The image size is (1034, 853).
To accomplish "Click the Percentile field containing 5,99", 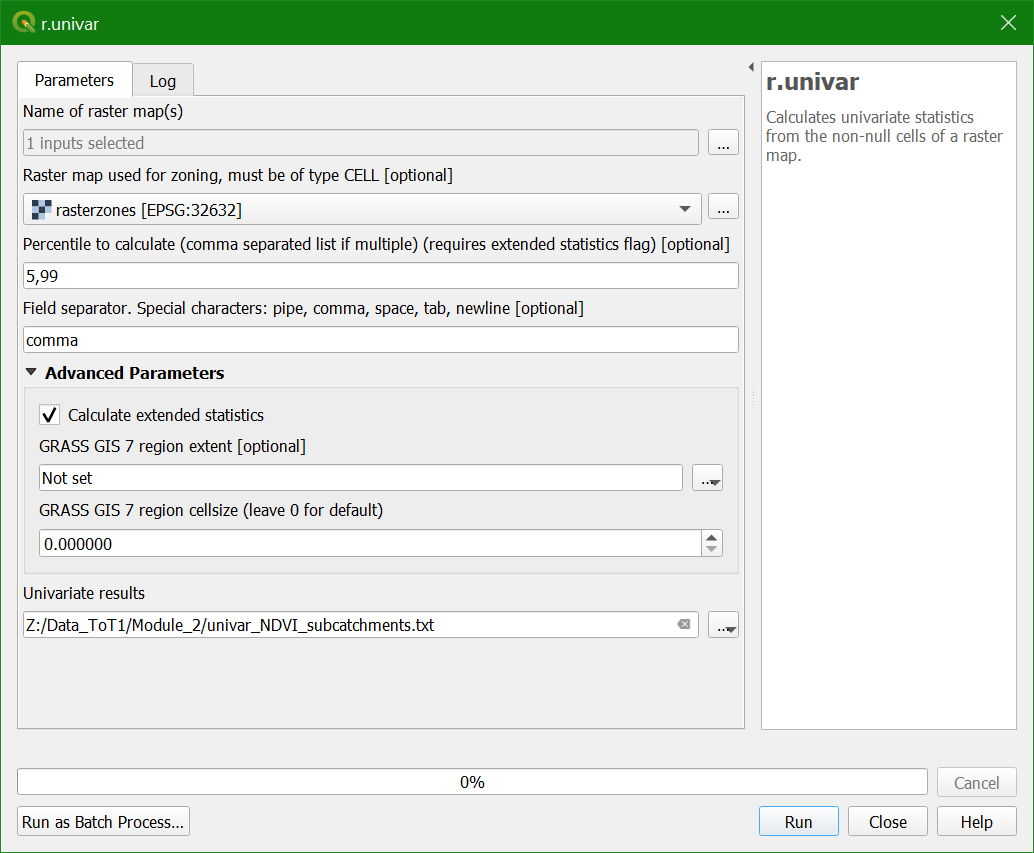I will 380,276.
